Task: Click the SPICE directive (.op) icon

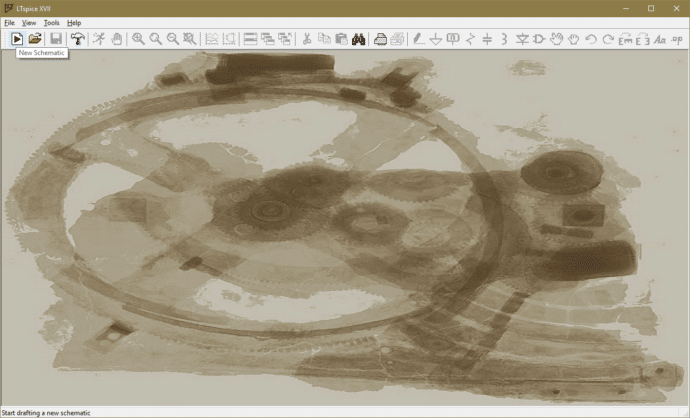Action: pyautogui.click(x=677, y=39)
